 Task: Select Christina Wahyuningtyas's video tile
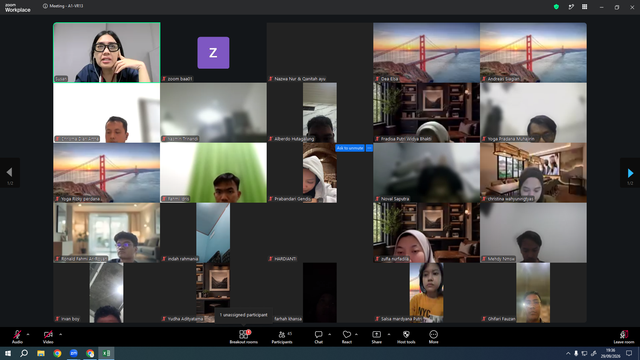point(533,173)
